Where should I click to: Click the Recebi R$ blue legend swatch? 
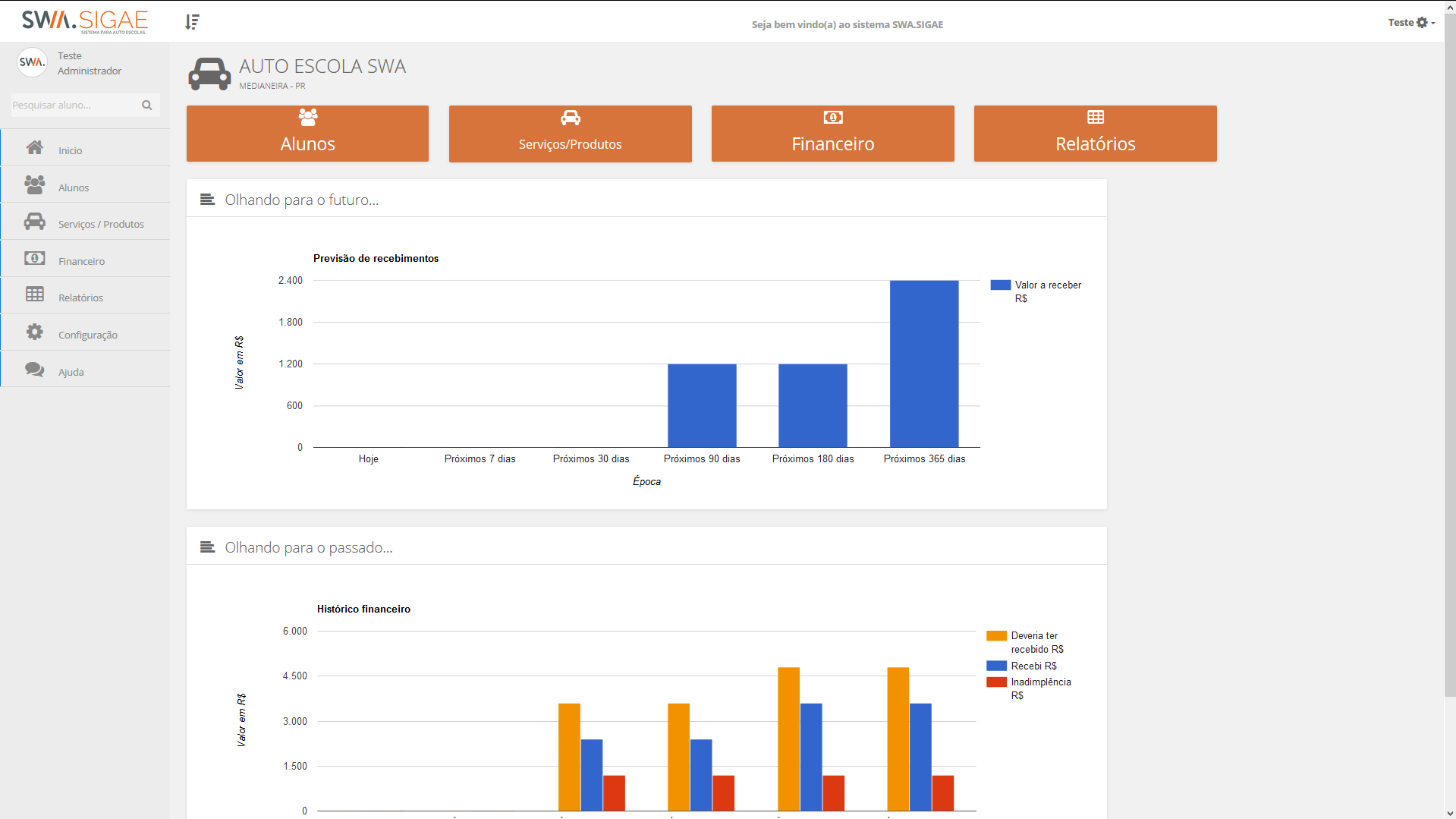996,666
